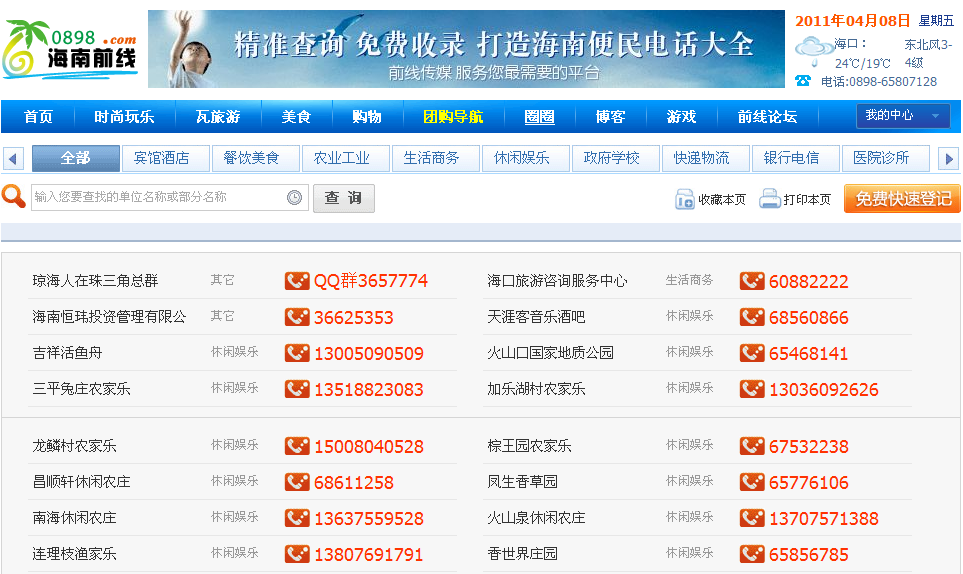The height and width of the screenshot is (574, 963).
Task: Select the 快递物流 category tab
Action: pos(706,158)
